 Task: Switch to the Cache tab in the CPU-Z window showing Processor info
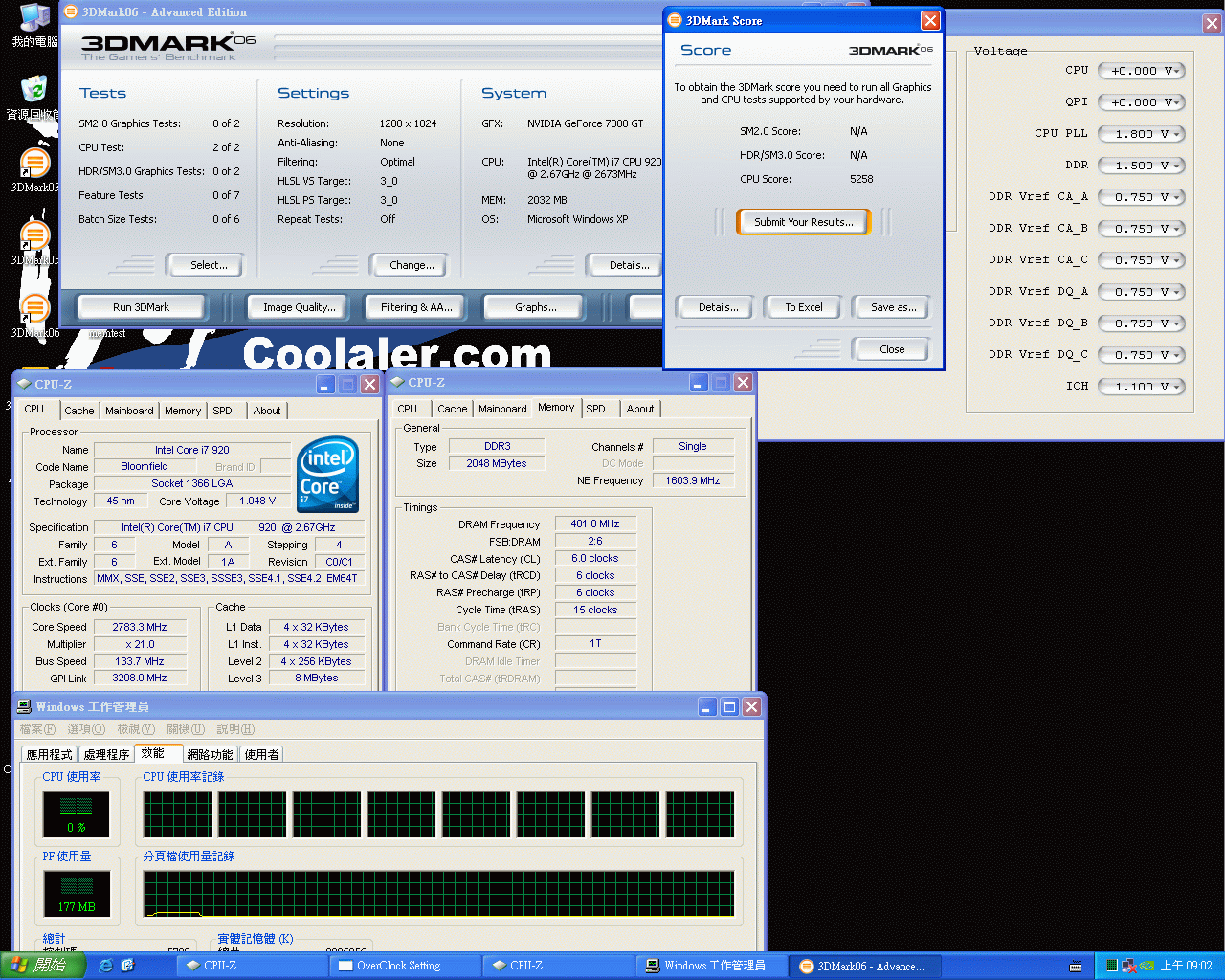tap(79, 411)
